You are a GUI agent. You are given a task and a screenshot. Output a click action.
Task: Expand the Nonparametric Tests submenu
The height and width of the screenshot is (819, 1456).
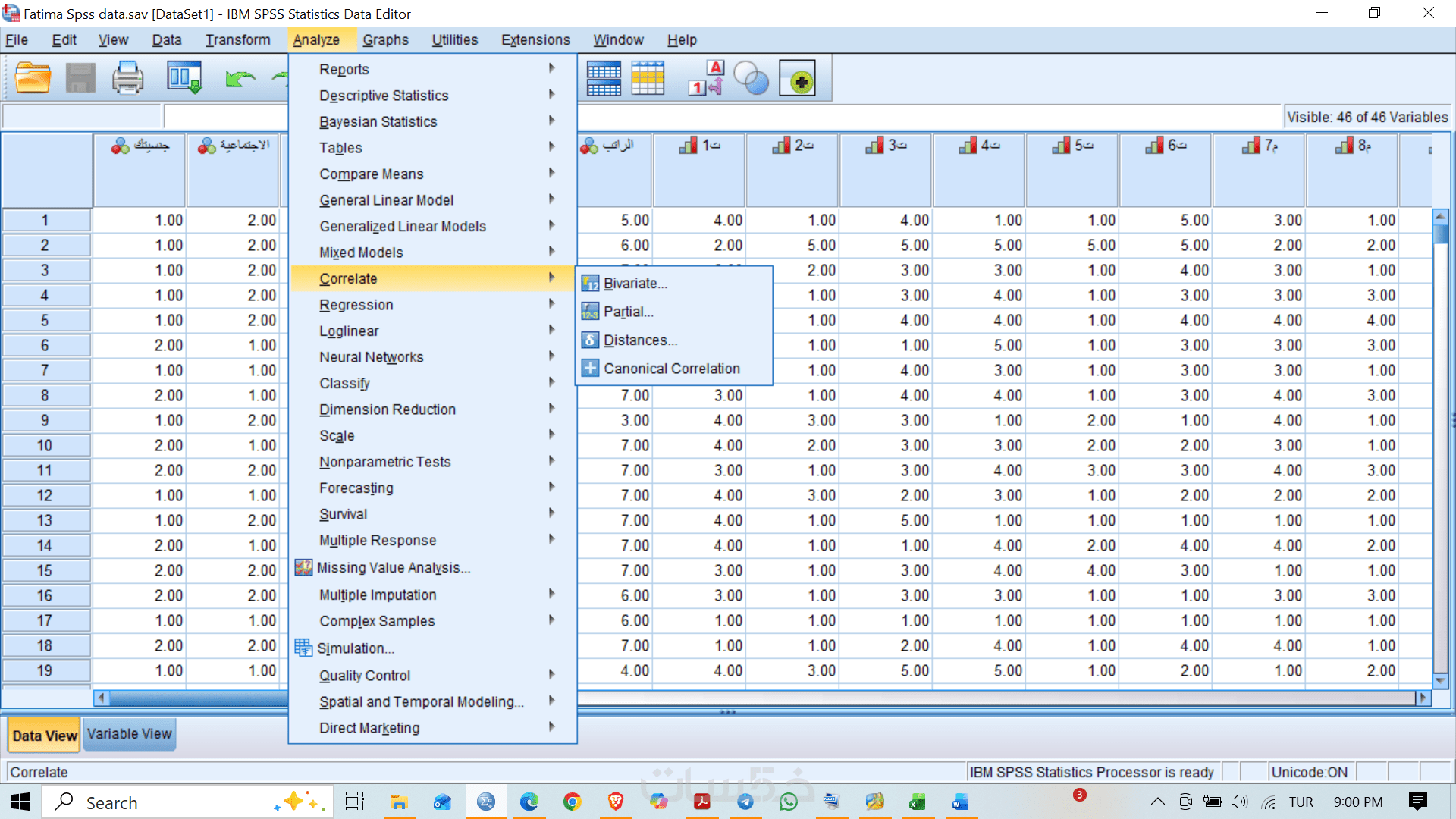tap(384, 462)
